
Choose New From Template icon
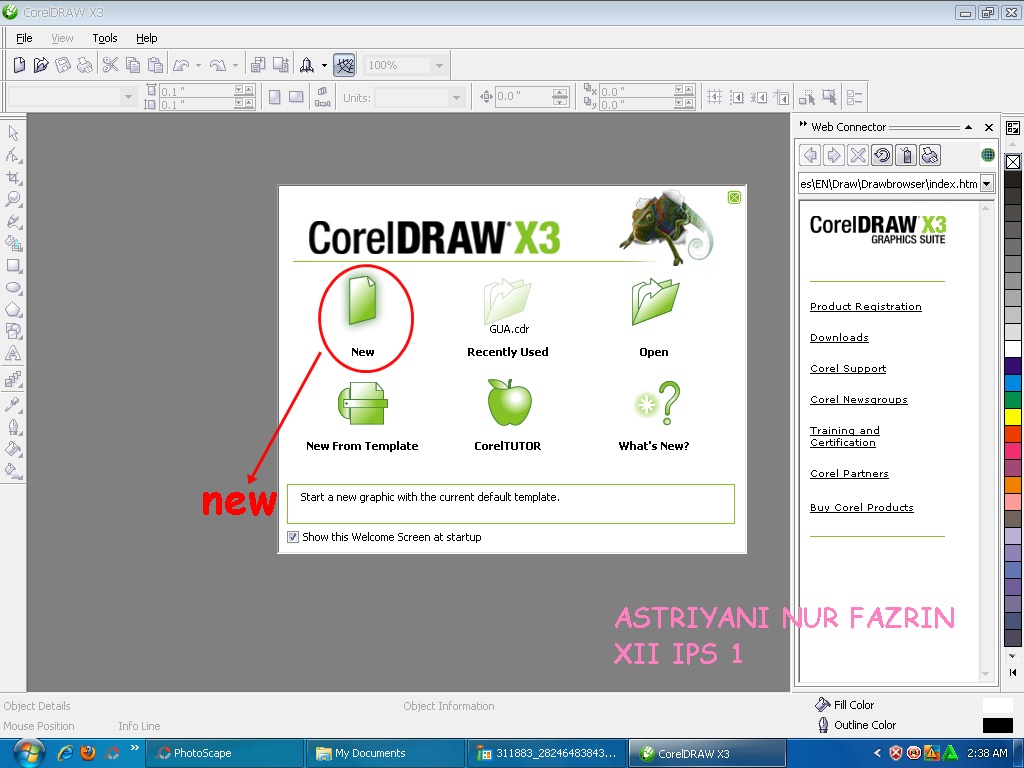tap(362, 404)
